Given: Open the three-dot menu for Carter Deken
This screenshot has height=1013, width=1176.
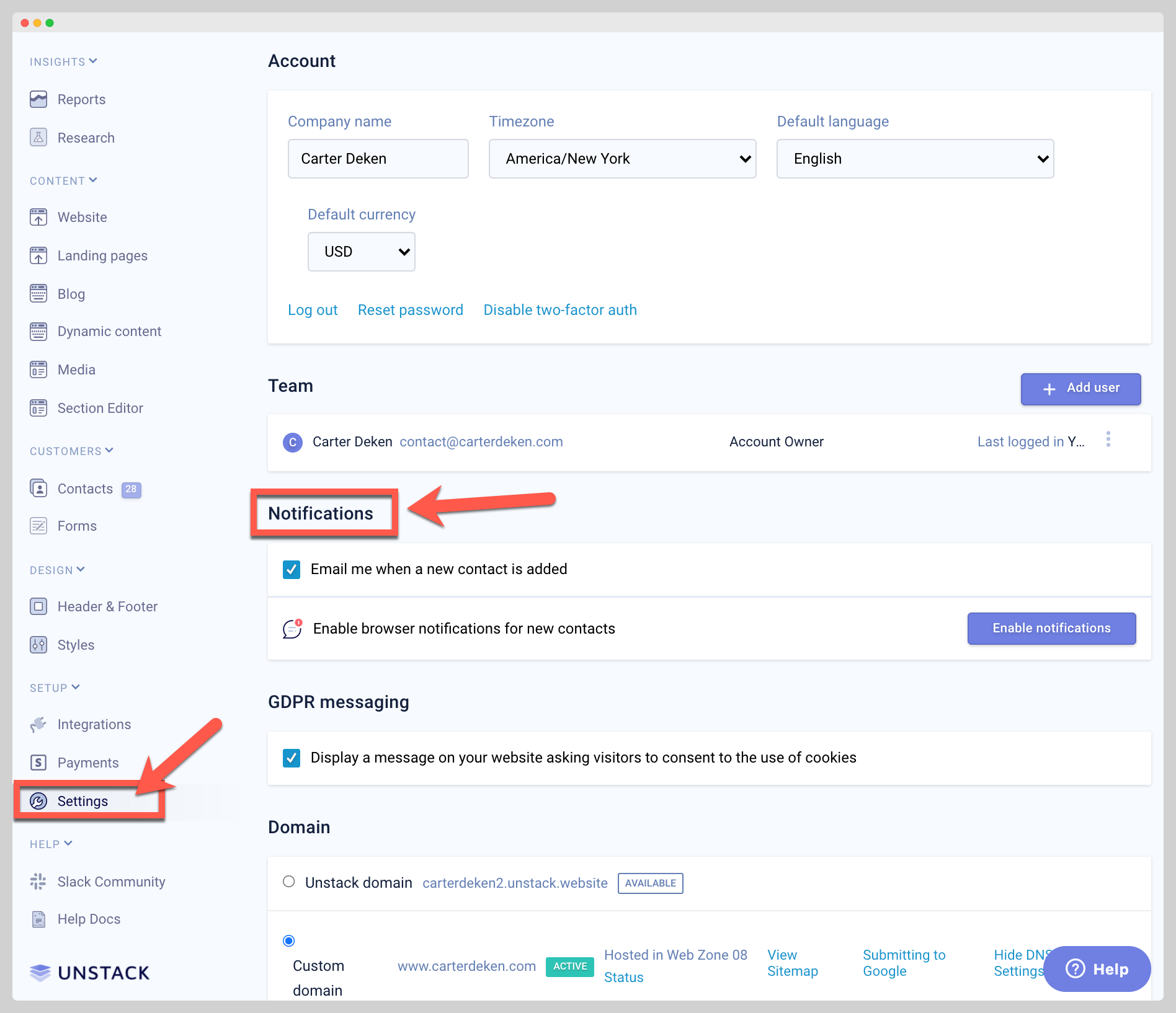Looking at the screenshot, I should coord(1108,440).
